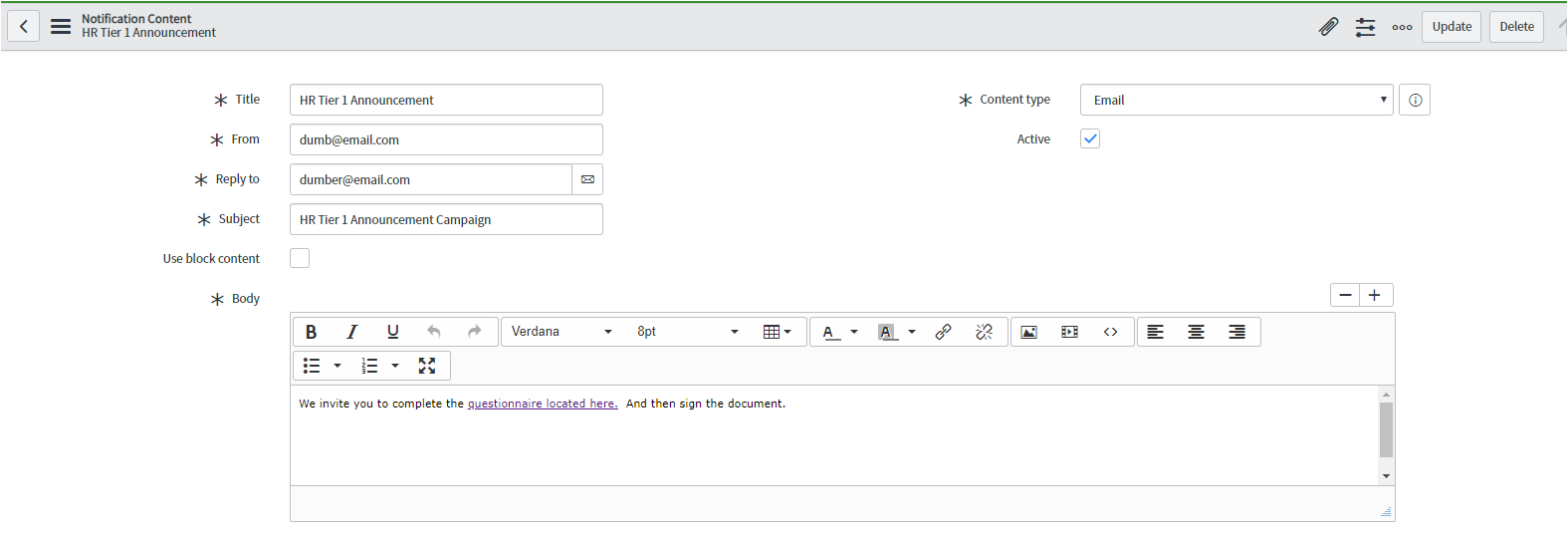The image size is (1568, 537).
Task: Open the hamburger context menu
Action: pyautogui.click(x=61, y=27)
